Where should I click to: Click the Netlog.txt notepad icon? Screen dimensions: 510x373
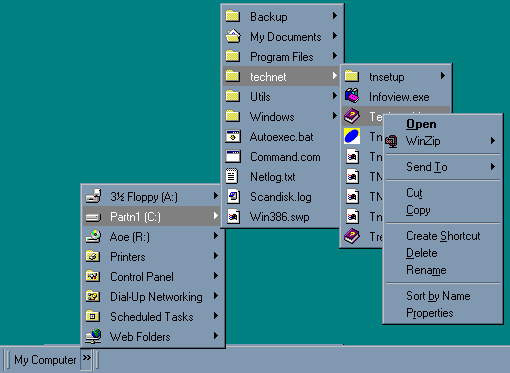click(232, 176)
